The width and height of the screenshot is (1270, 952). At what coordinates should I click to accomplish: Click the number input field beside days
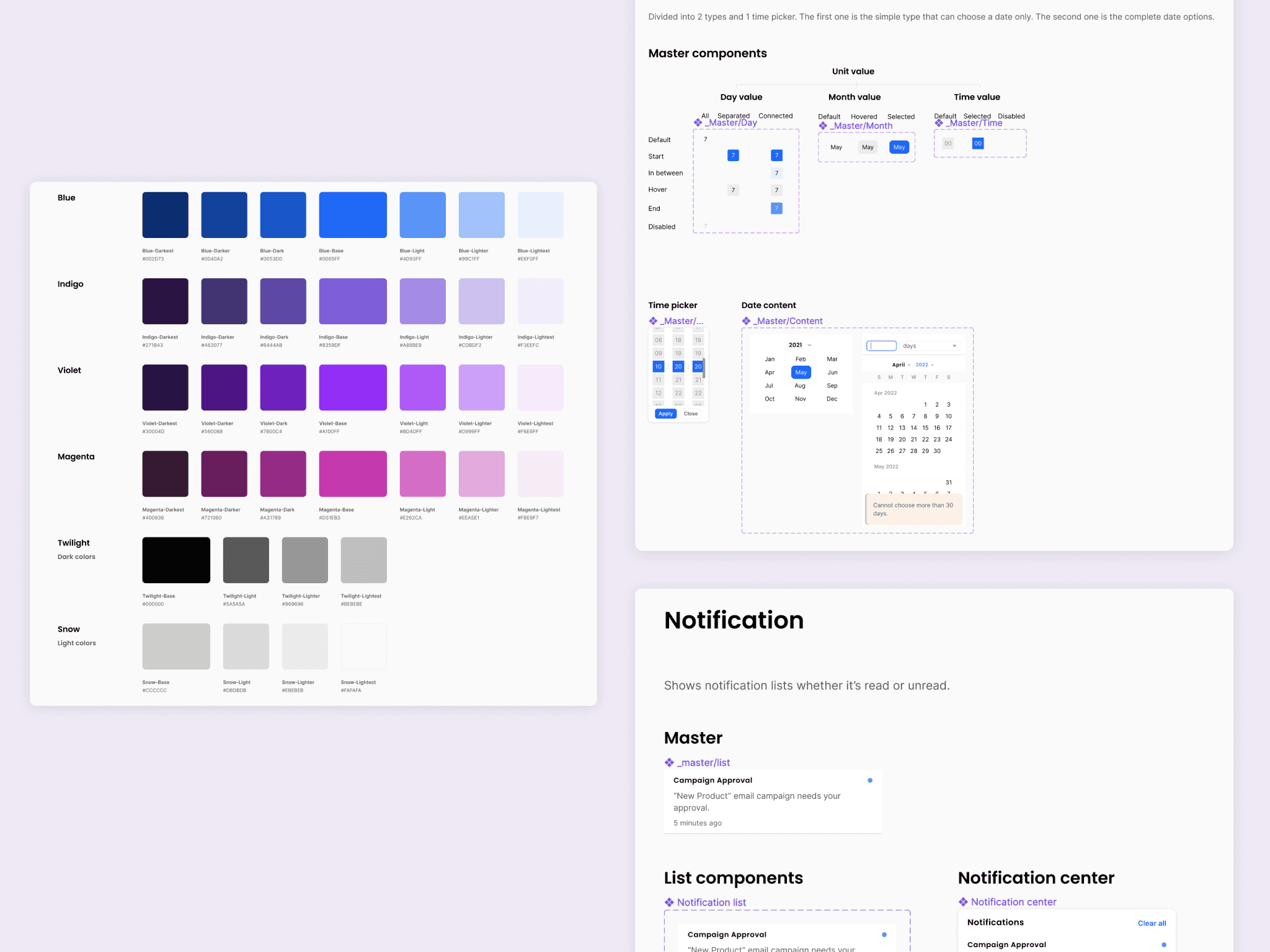(x=881, y=346)
